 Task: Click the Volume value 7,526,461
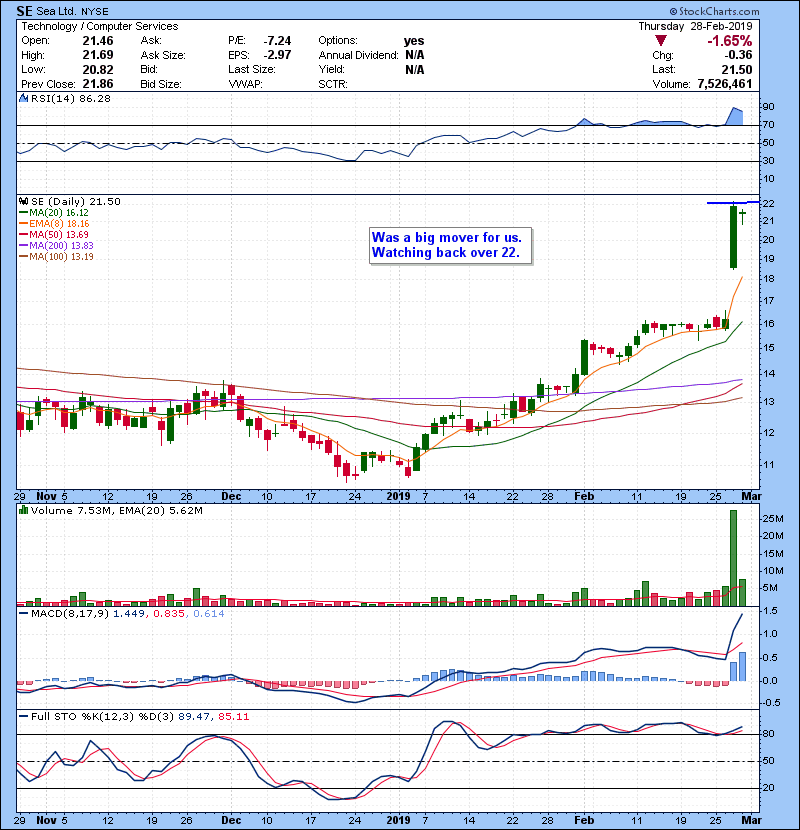tap(724, 84)
